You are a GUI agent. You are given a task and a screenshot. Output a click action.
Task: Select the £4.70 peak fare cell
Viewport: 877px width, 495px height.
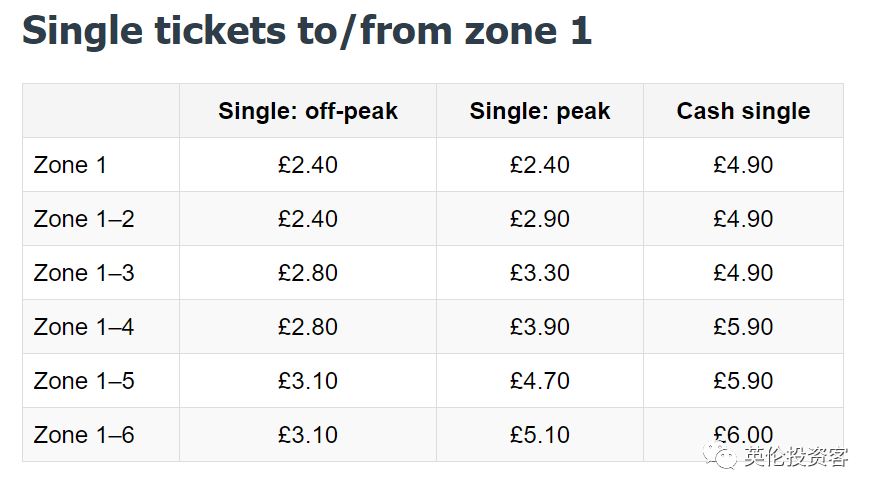[540, 381]
